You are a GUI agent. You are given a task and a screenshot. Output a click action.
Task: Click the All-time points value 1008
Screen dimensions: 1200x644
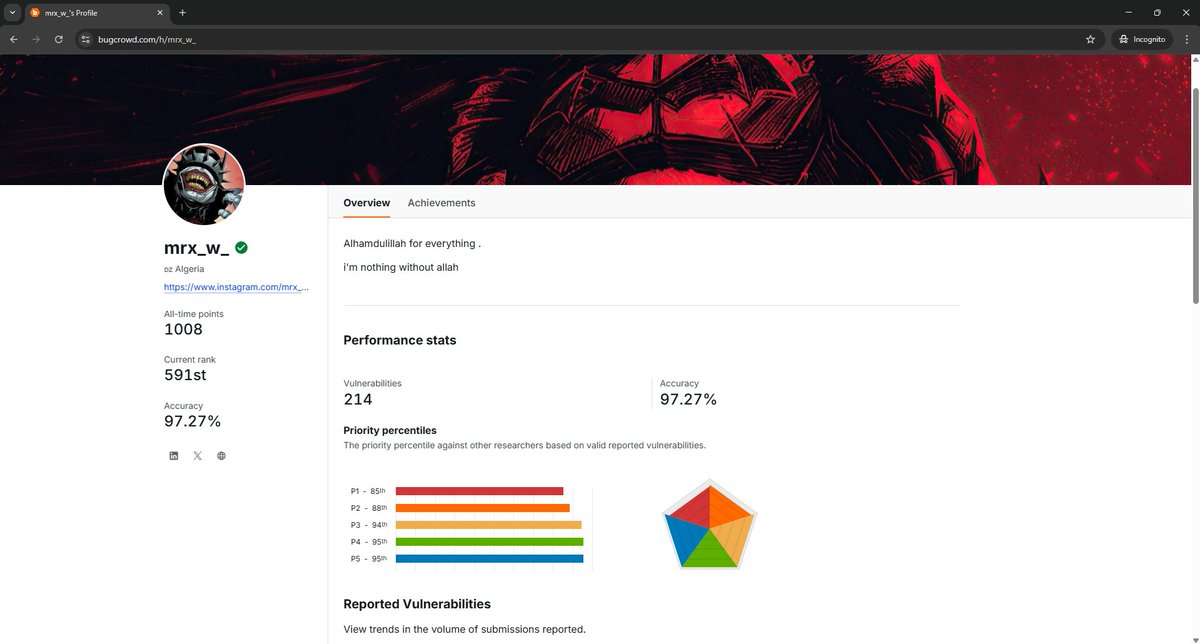(183, 329)
